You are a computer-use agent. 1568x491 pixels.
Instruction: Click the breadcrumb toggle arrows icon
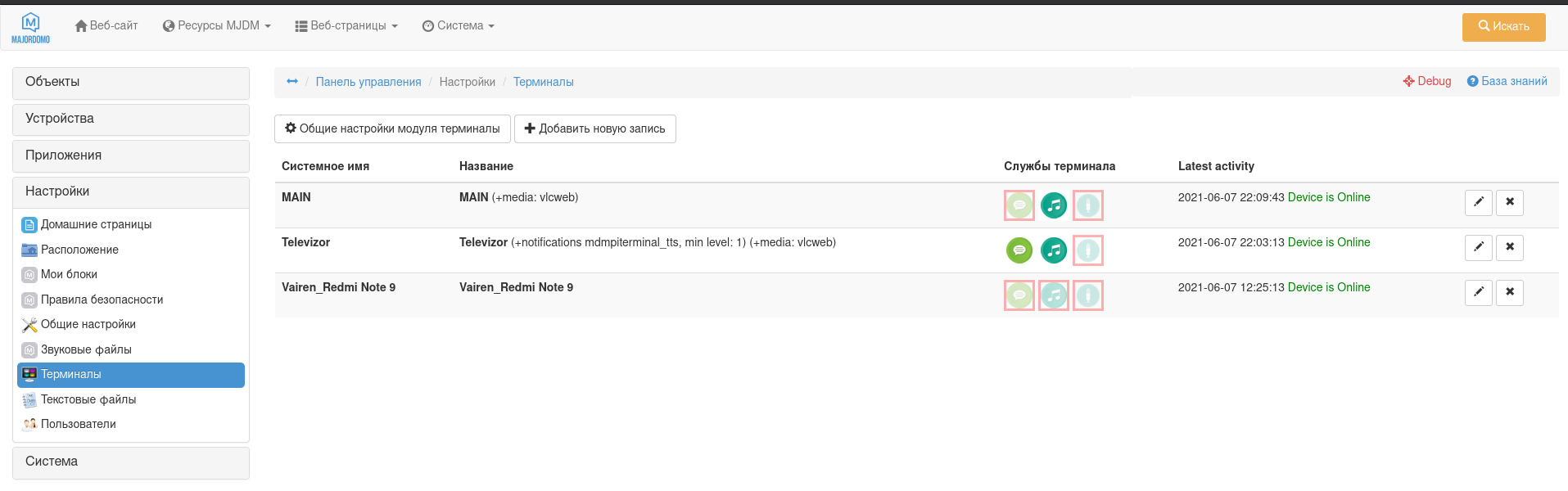(292, 82)
